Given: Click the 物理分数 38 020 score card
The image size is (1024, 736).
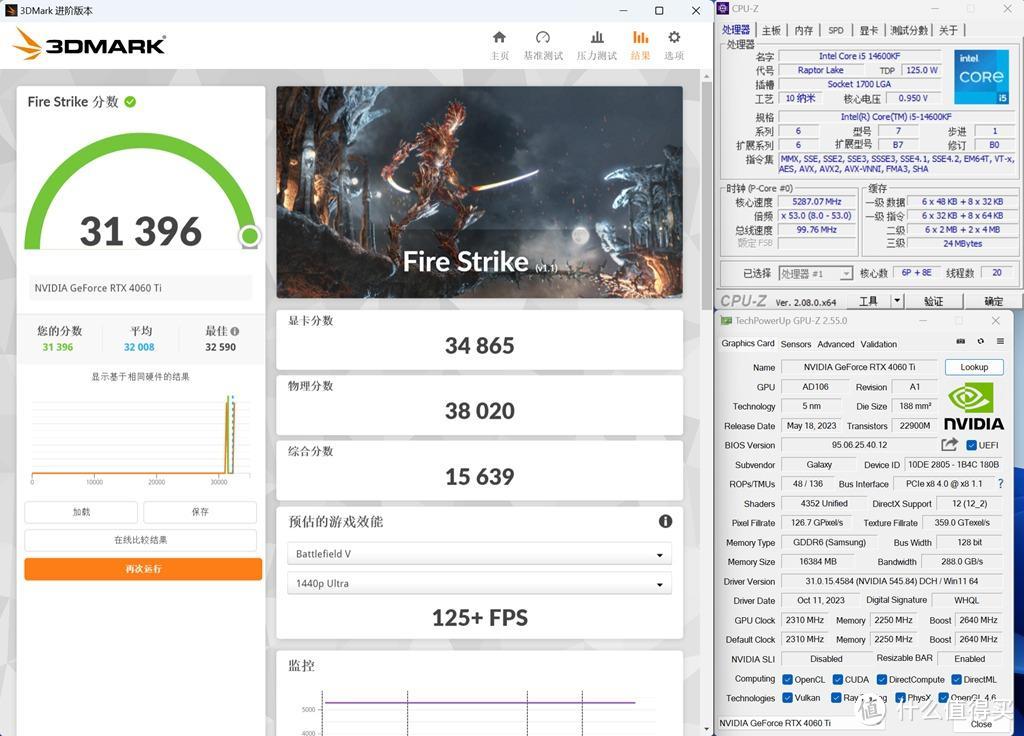Looking at the screenshot, I should [x=479, y=405].
